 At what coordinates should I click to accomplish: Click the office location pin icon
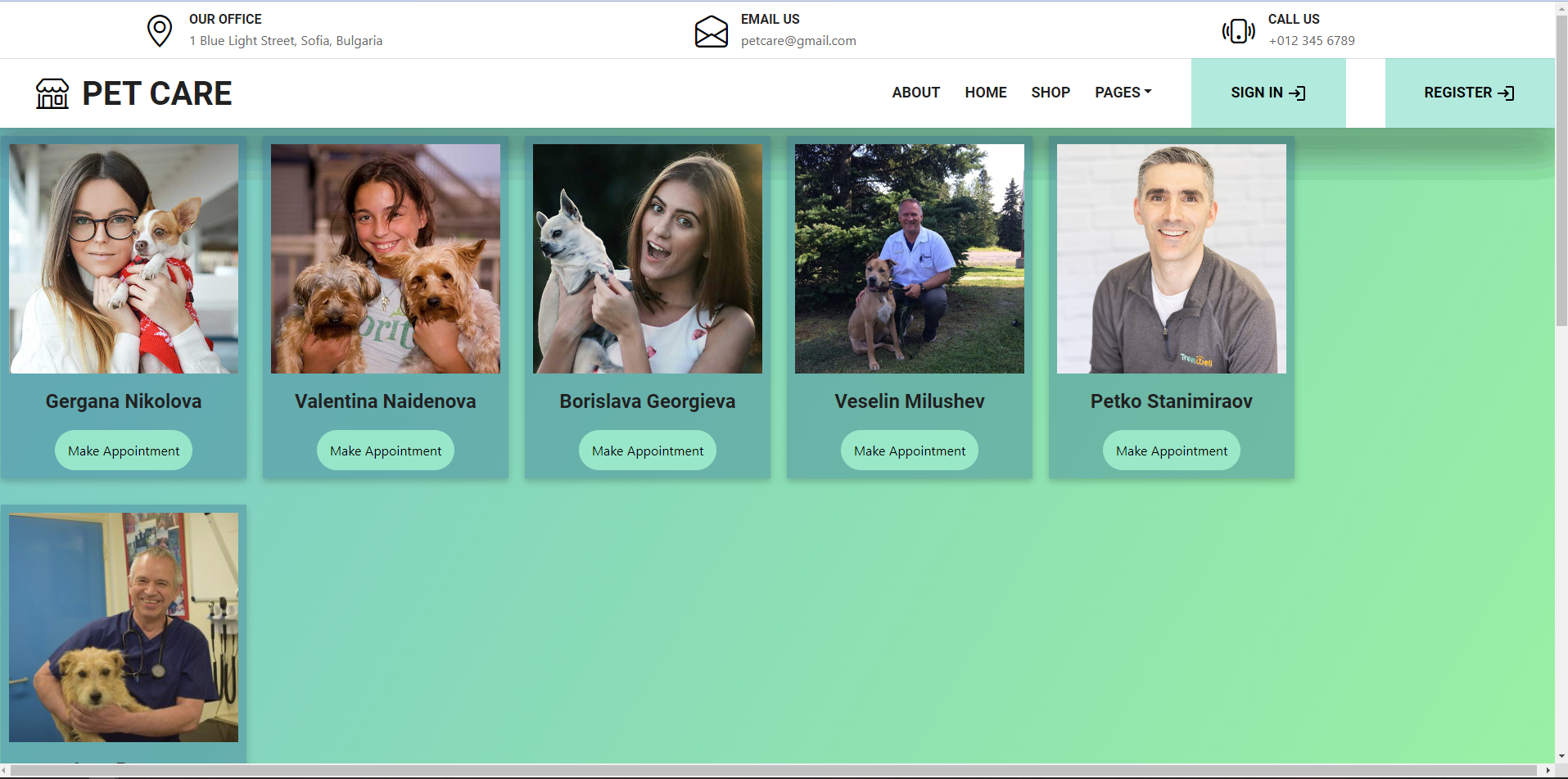160,31
